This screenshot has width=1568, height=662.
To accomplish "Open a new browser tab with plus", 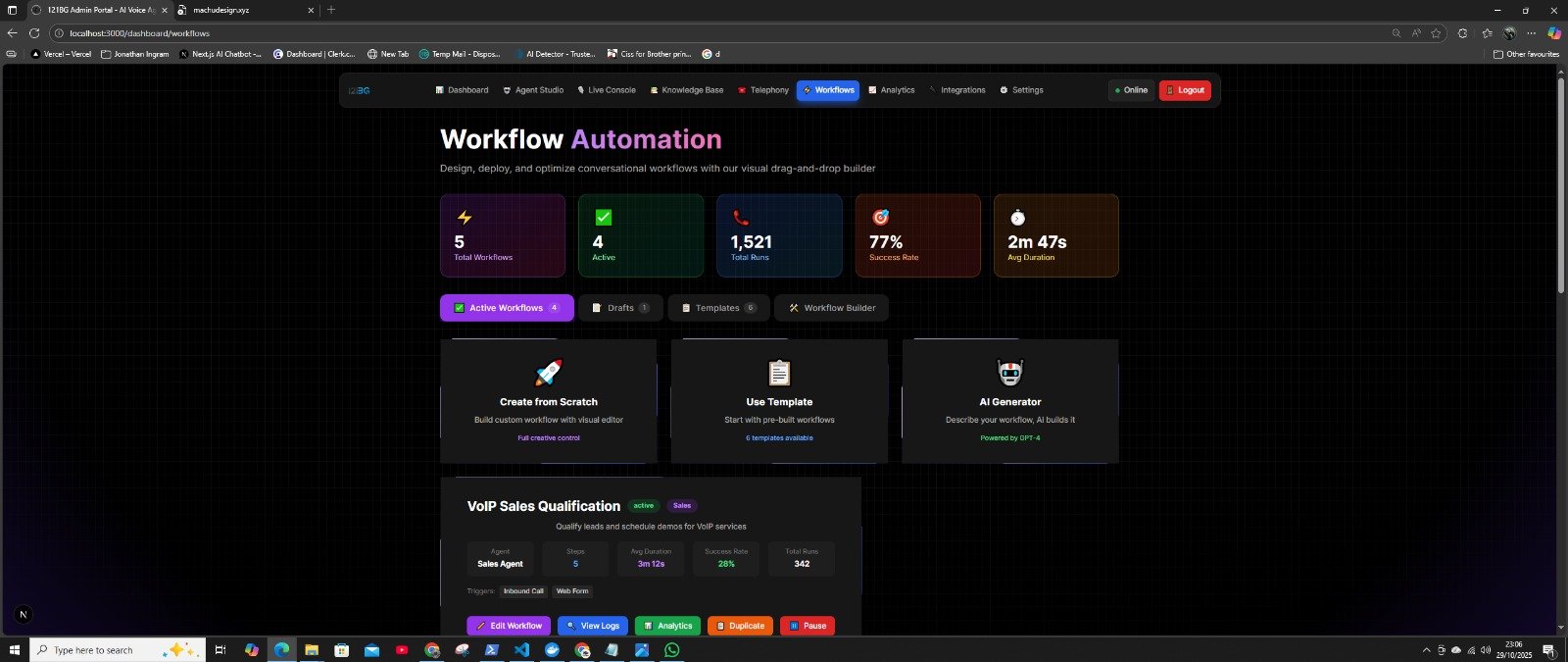I will pyautogui.click(x=331, y=10).
